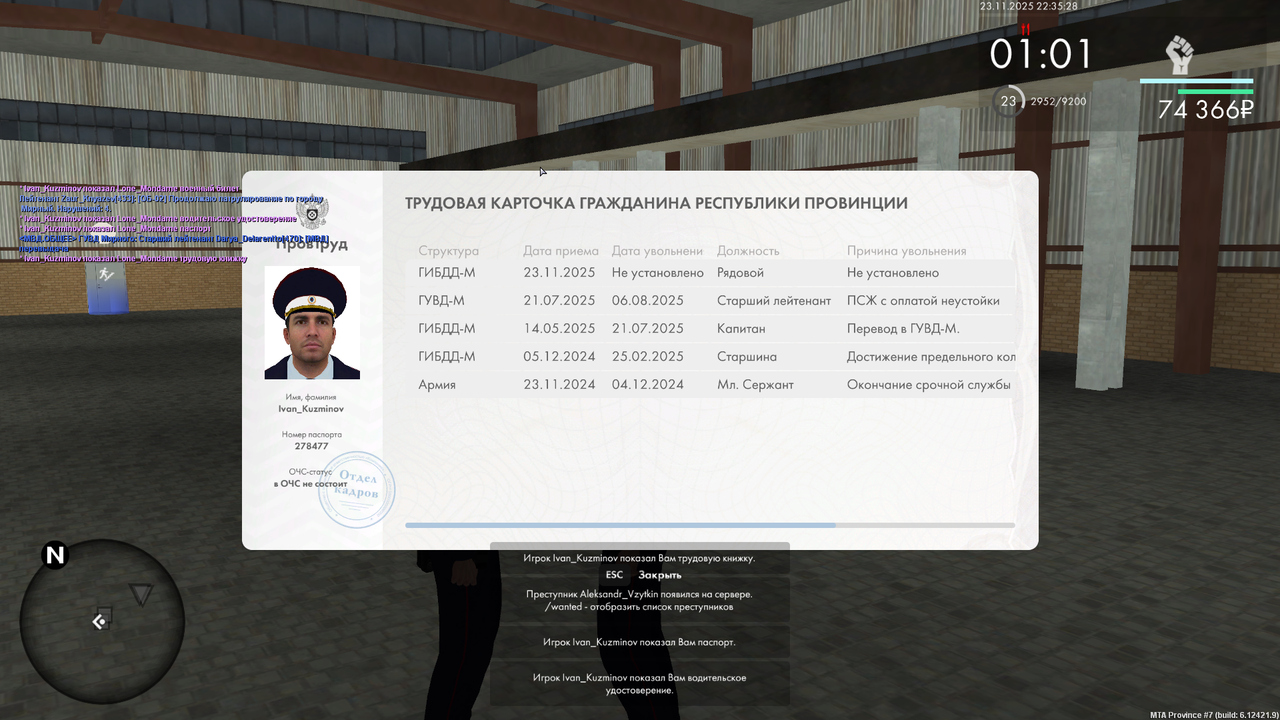1280x720 pixels.
Task: Click the в ОЧС не состоит status
Action: 311,484
